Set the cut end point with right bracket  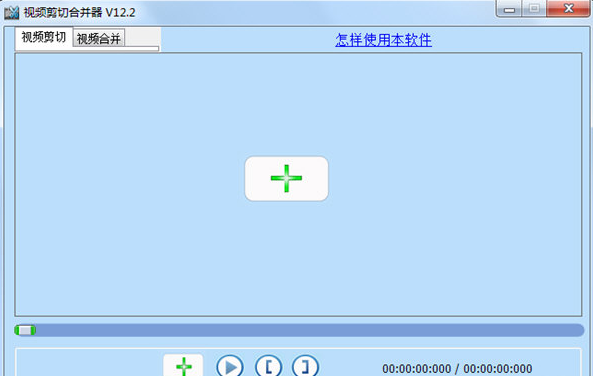tap(305, 366)
